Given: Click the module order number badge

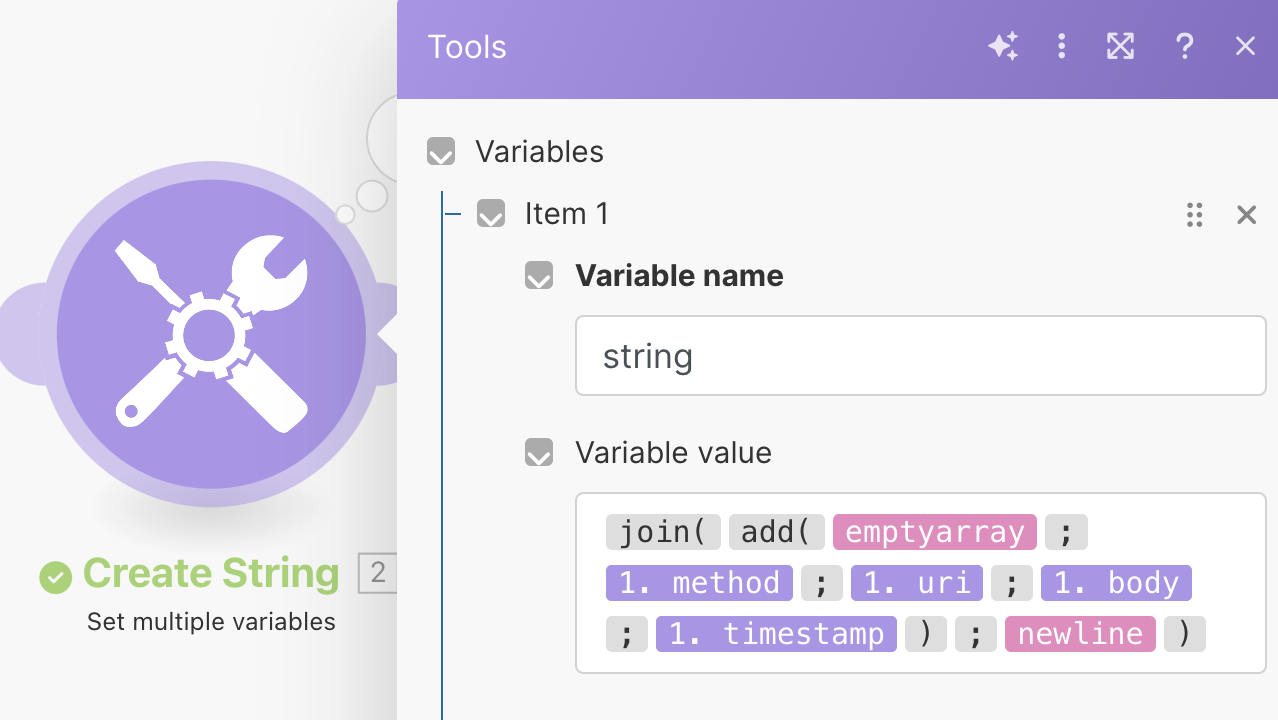Looking at the screenshot, I should [377, 573].
